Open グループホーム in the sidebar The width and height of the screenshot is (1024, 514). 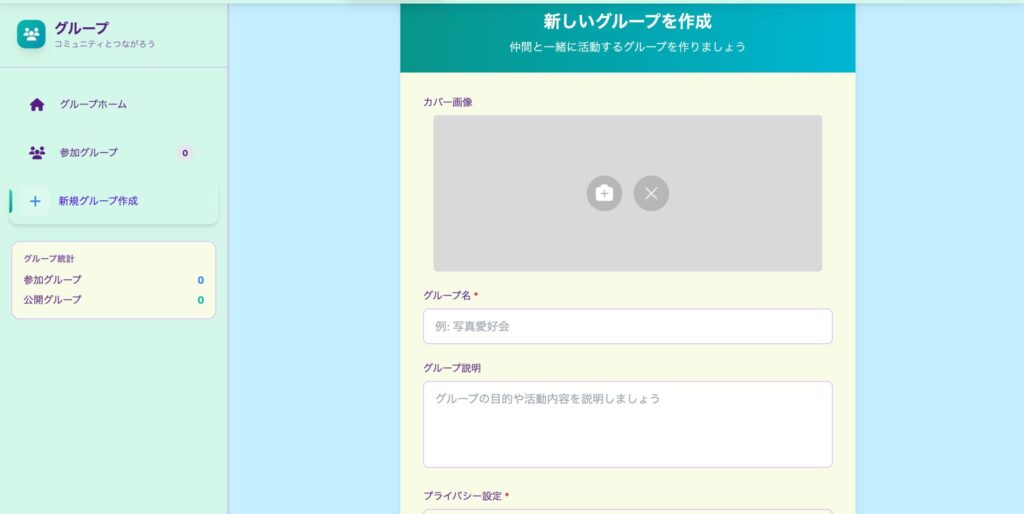(114, 104)
